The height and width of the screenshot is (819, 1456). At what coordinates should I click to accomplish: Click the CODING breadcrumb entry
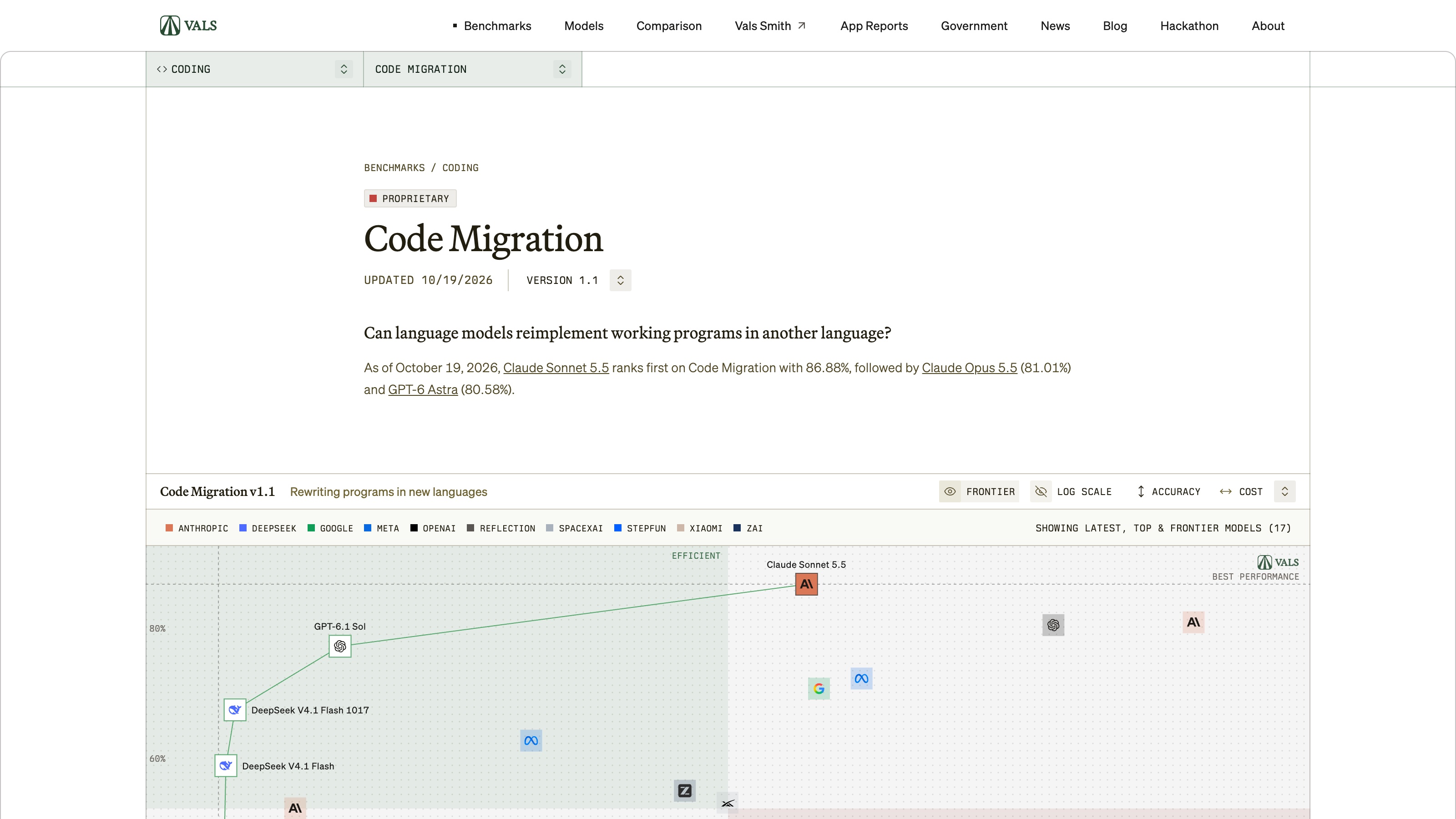pyautogui.click(x=460, y=168)
